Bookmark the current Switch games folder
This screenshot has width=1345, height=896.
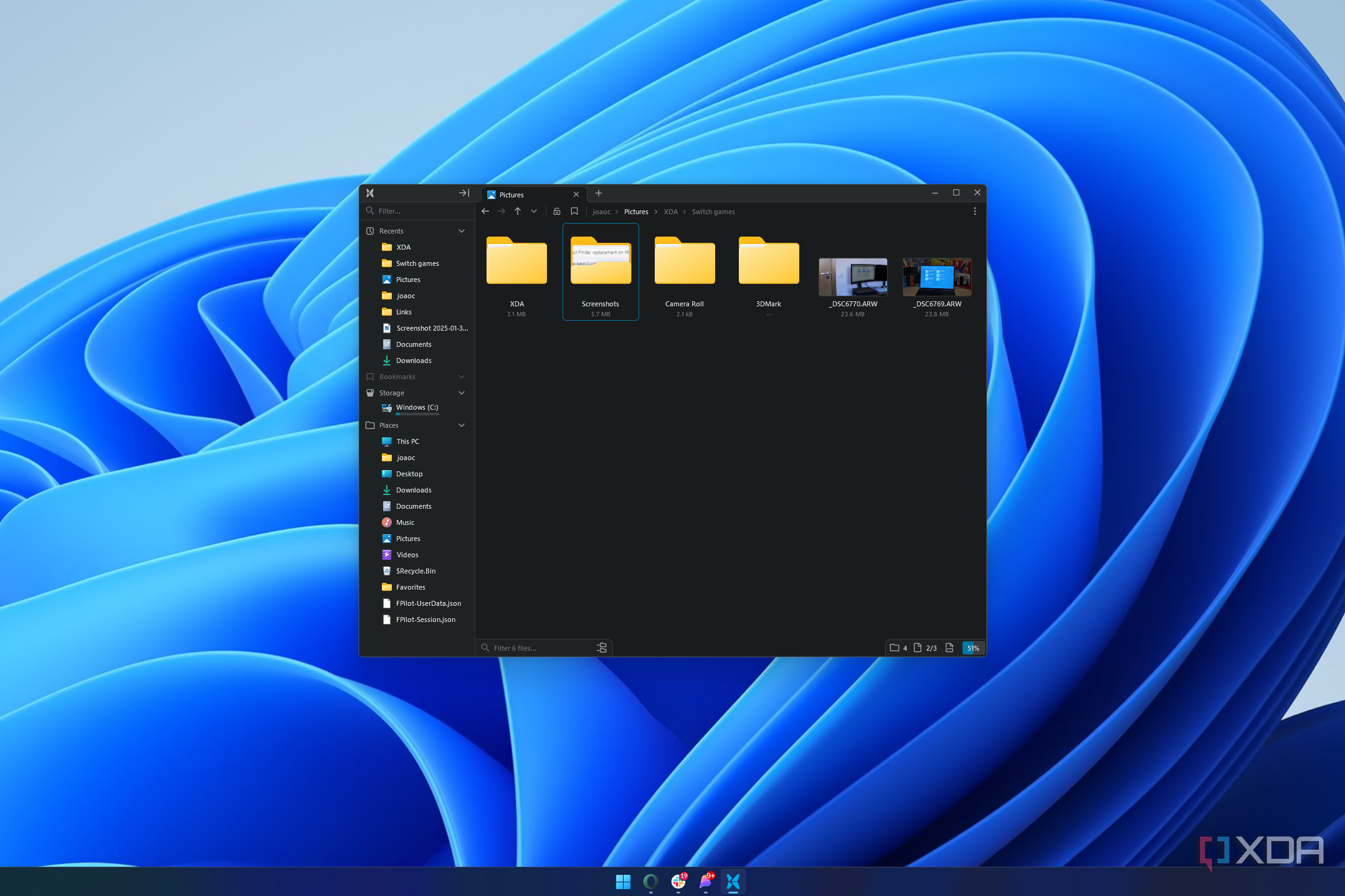574,211
